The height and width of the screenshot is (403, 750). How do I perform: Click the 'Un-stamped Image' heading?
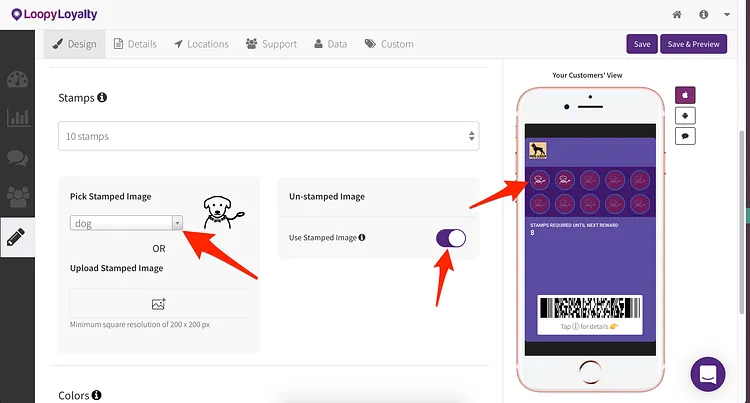pos(327,196)
